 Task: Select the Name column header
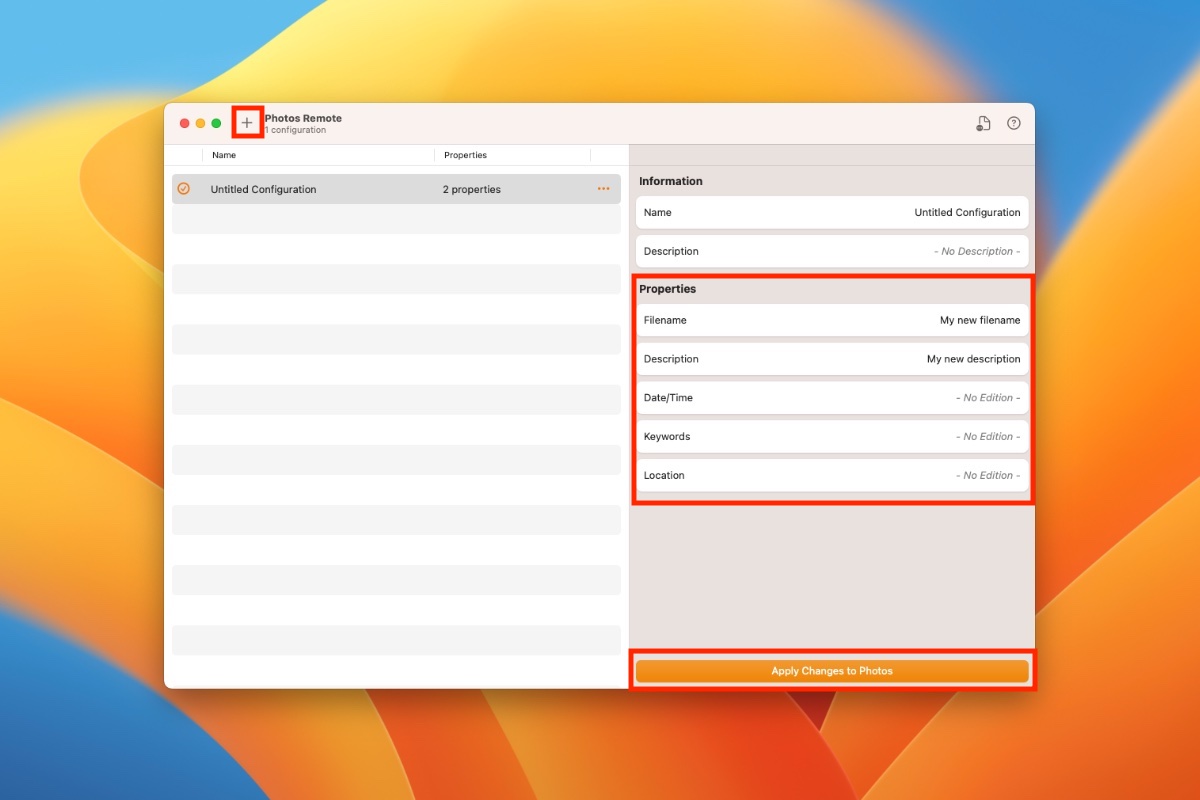tap(224, 155)
